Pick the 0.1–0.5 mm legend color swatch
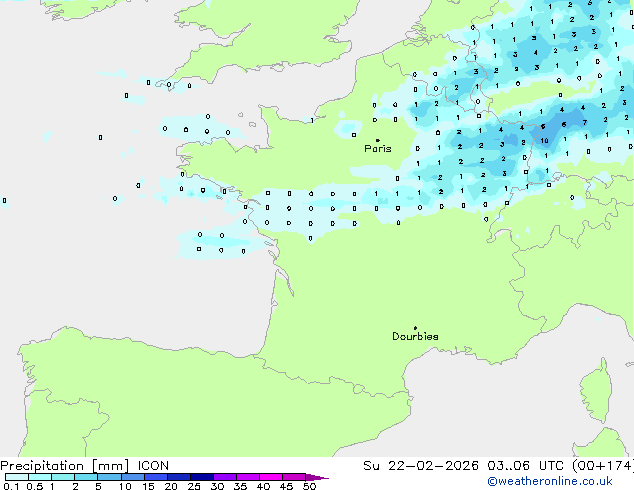The height and width of the screenshot is (490, 634). pos(17,477)
